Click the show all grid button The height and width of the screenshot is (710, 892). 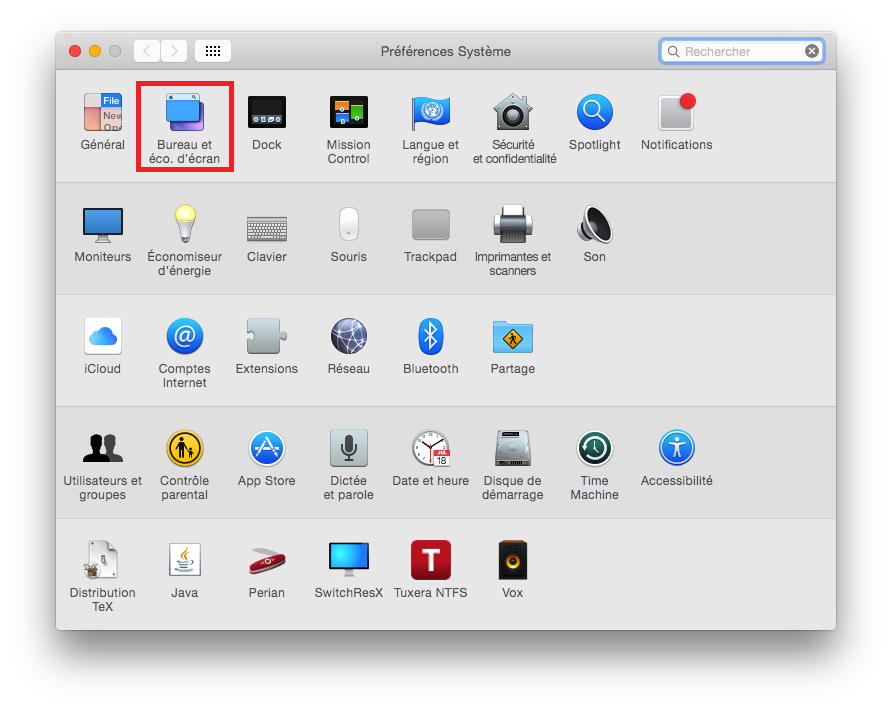(x=213, y=51)
